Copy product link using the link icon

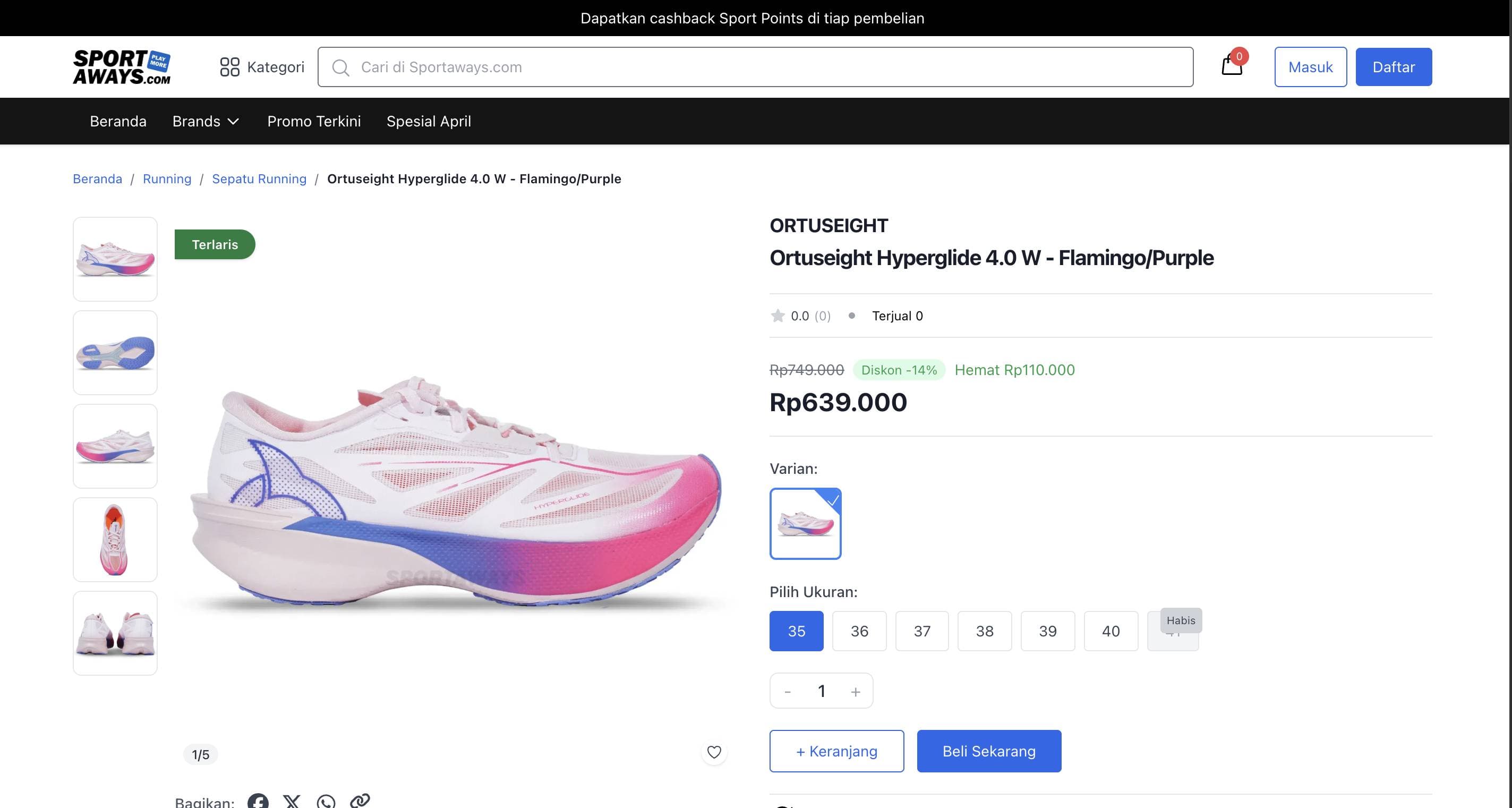[x=359, y=801]
